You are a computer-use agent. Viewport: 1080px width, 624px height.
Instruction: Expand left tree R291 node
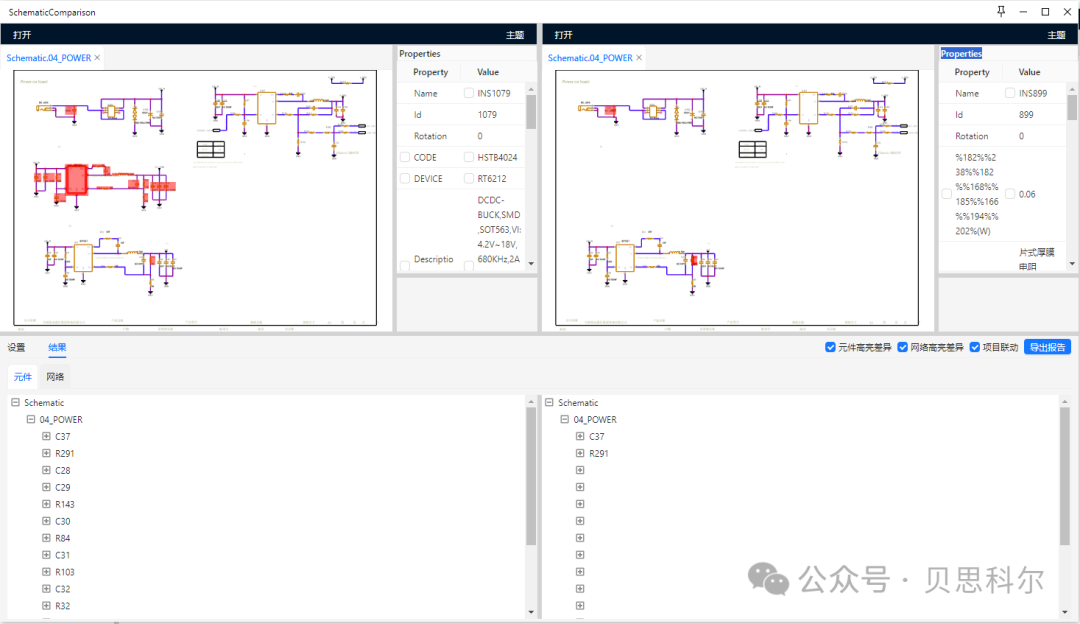46,453
